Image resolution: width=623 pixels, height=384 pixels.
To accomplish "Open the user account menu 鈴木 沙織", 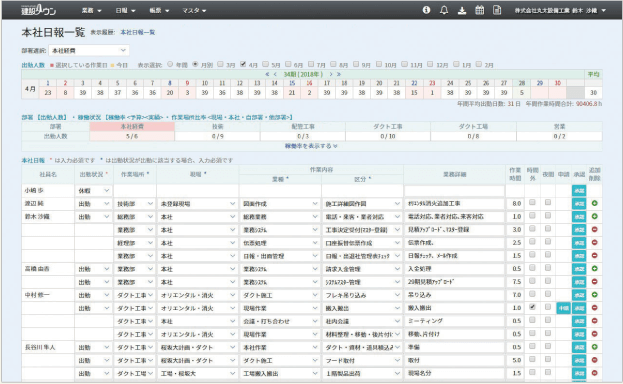I will (x=560, y=11).
